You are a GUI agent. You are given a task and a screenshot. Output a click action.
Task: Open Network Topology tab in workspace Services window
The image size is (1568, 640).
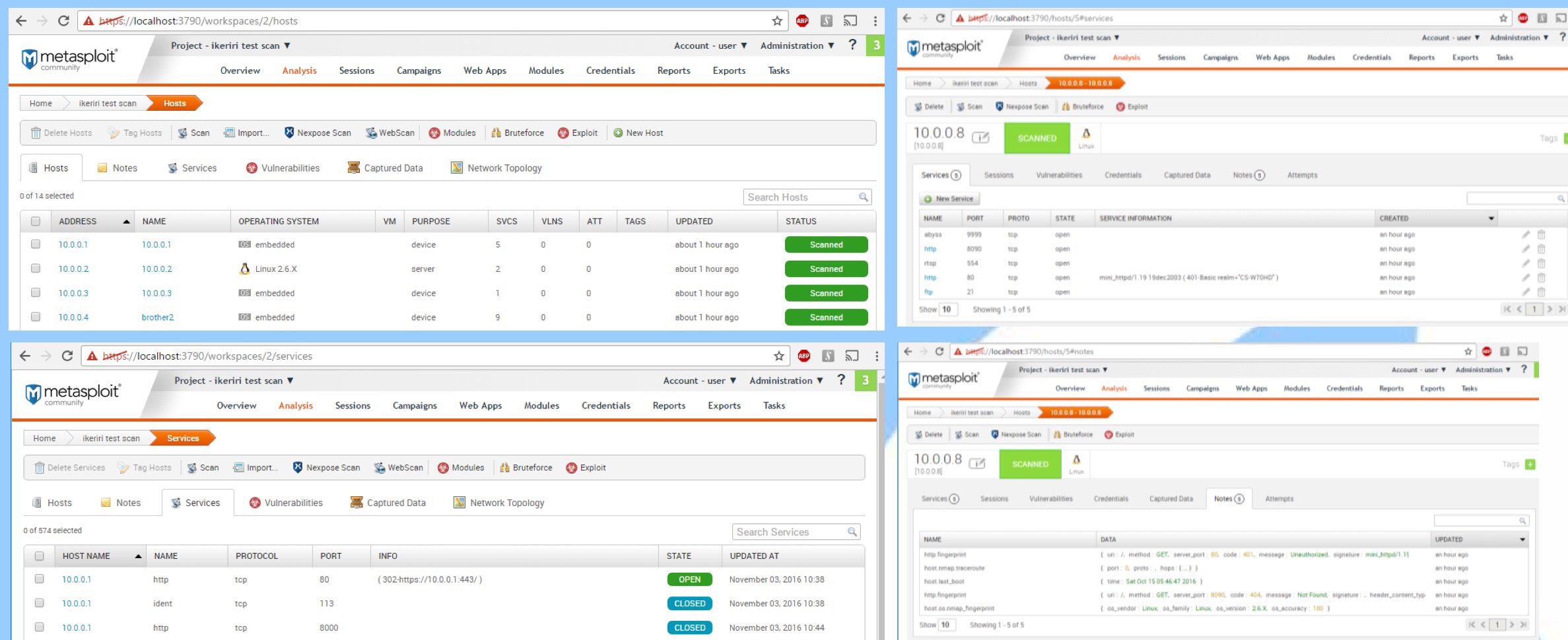click(499, 503)
